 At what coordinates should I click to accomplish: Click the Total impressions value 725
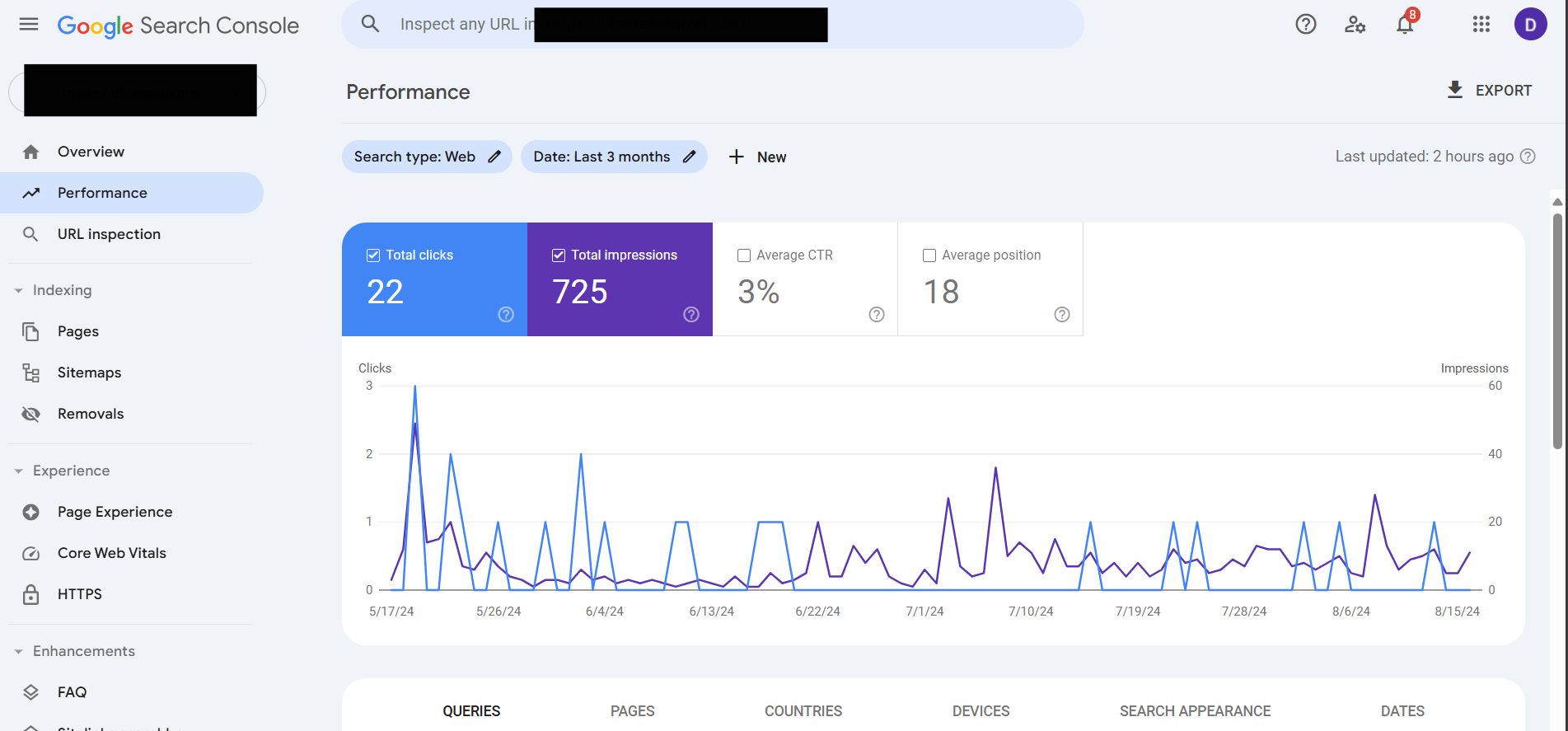click(580, 292)
